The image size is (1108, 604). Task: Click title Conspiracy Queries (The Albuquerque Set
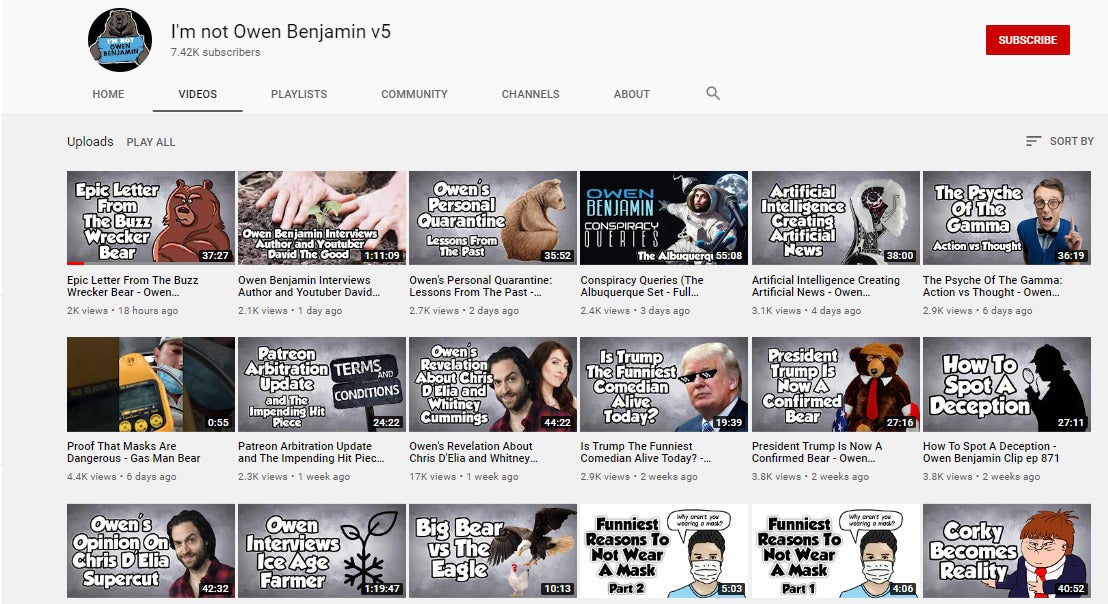pos(642,286)
